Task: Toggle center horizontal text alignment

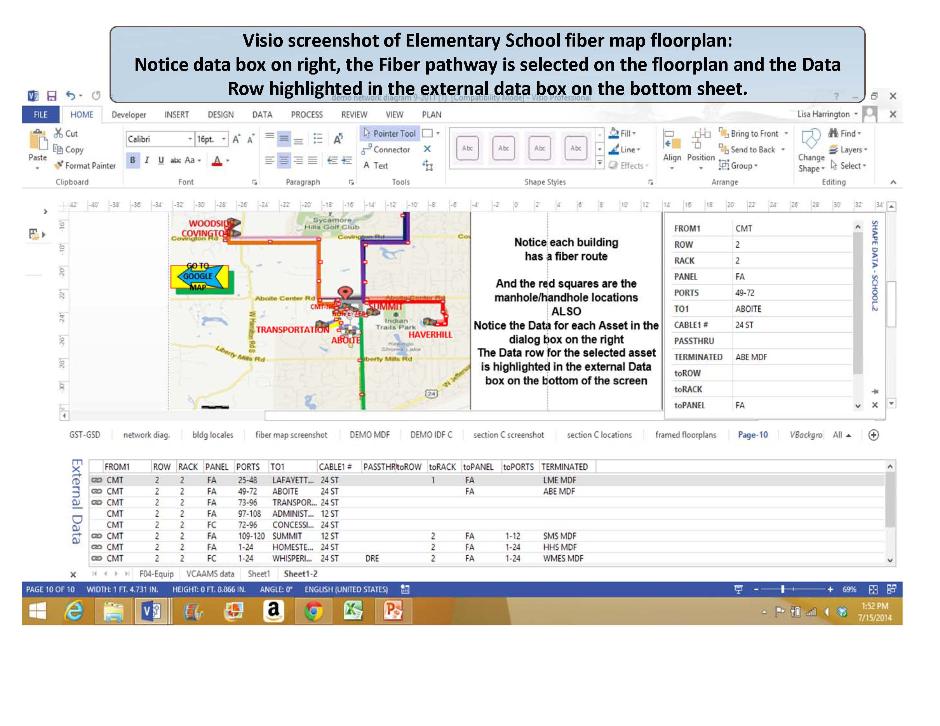Action: pos(284,160)
